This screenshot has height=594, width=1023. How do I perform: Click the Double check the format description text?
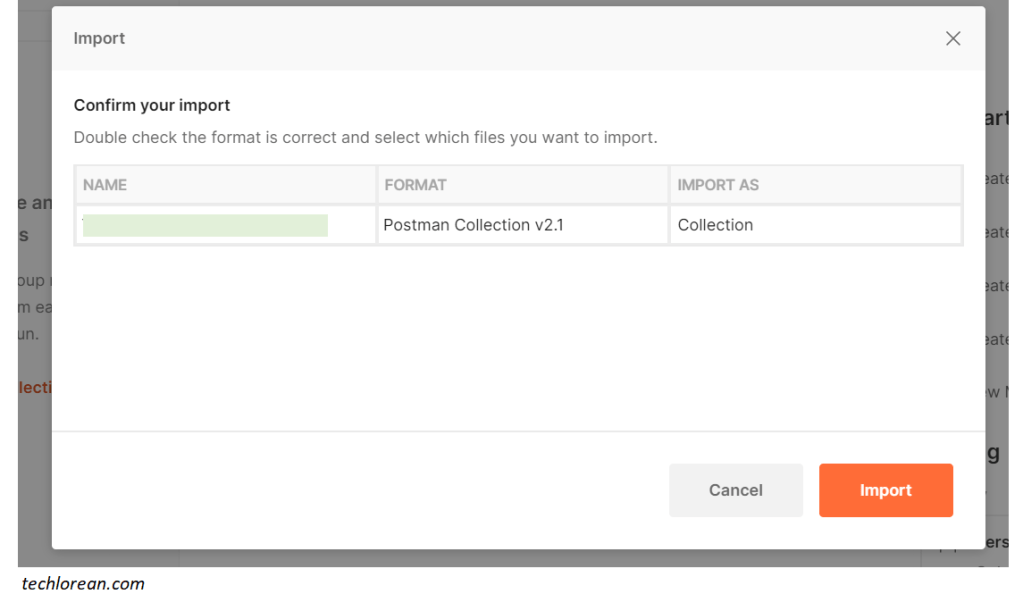click(x=365, y=137)
